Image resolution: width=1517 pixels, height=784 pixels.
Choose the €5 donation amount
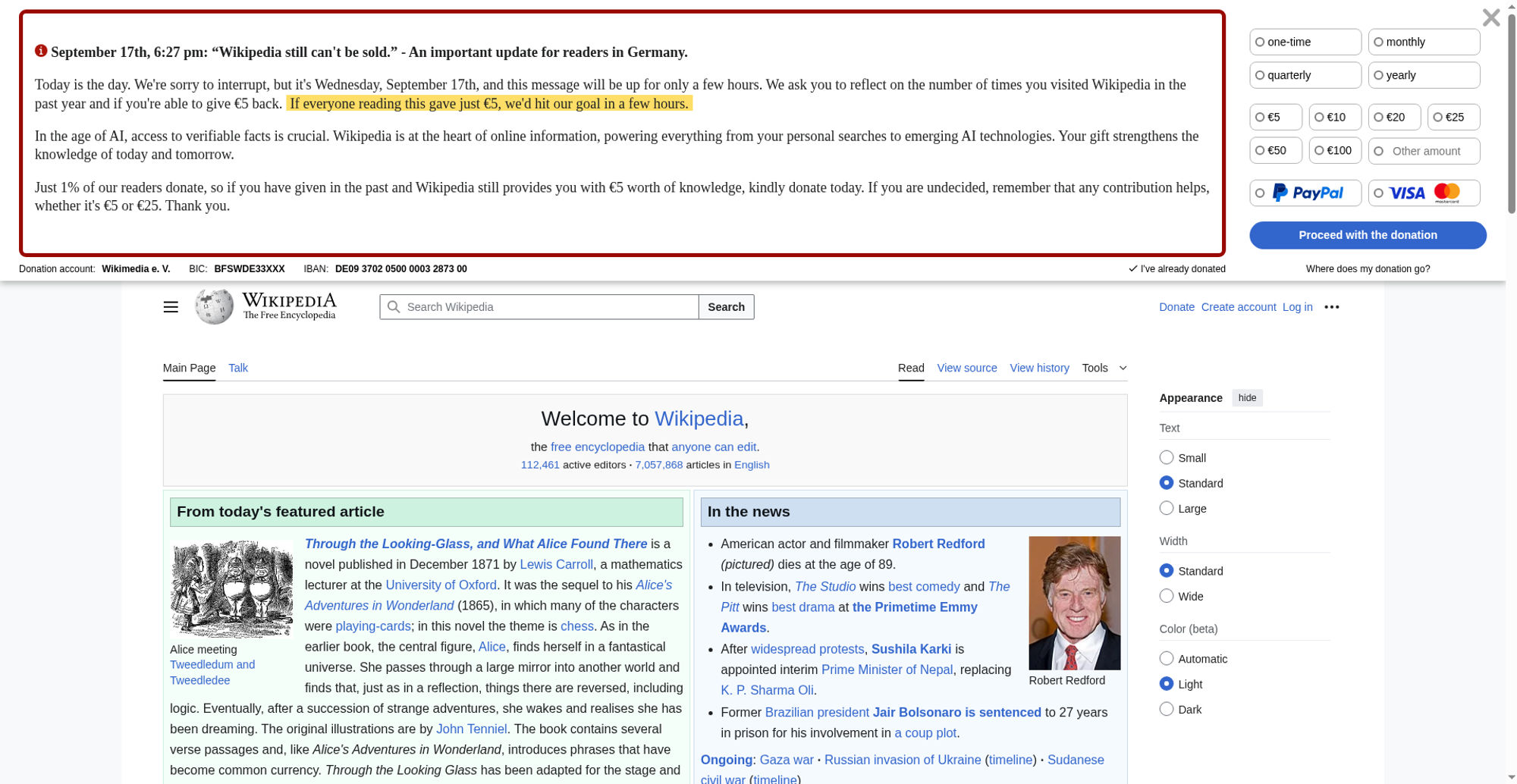tap(1276, 117)
